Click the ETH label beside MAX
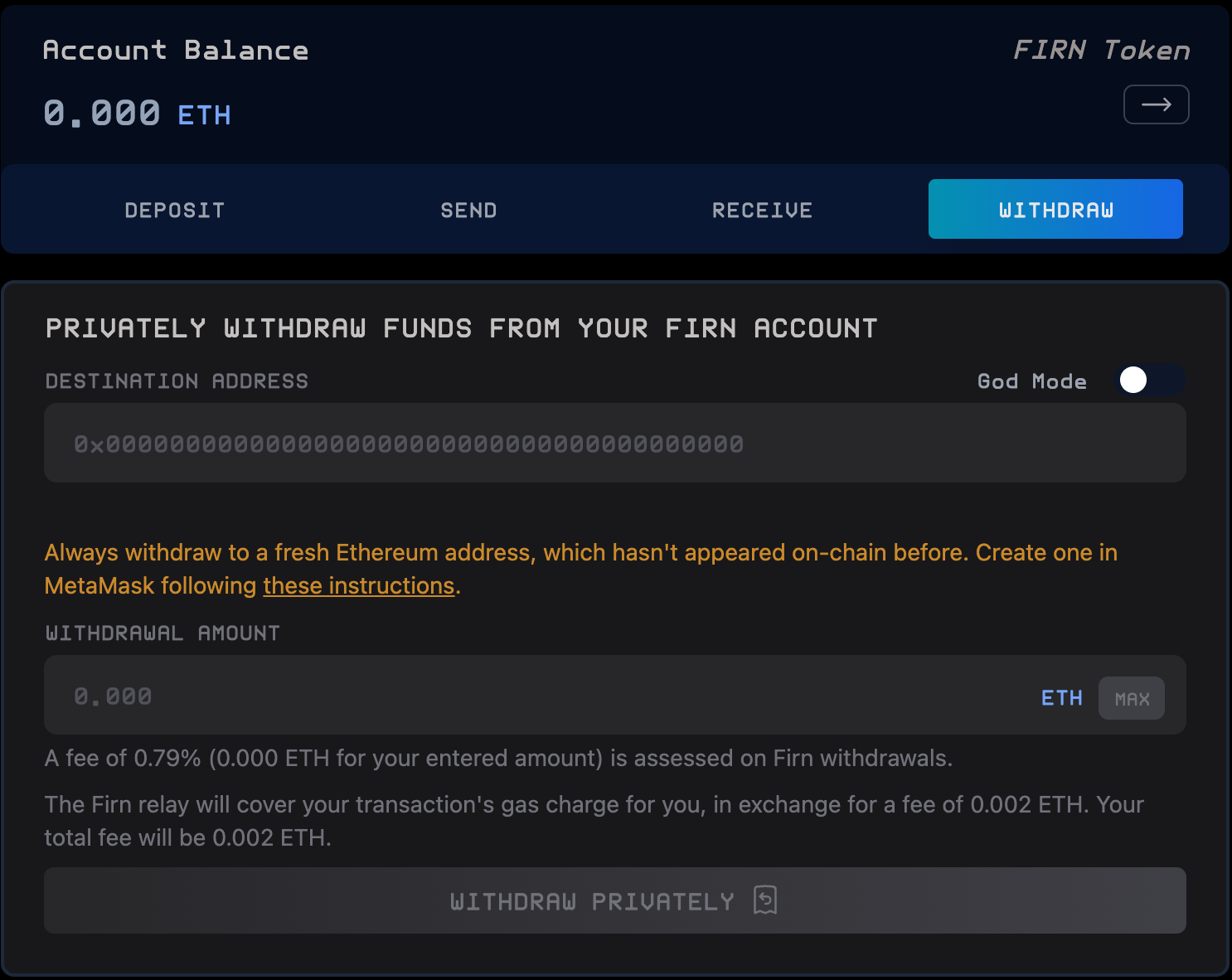 click(1061, 698)
